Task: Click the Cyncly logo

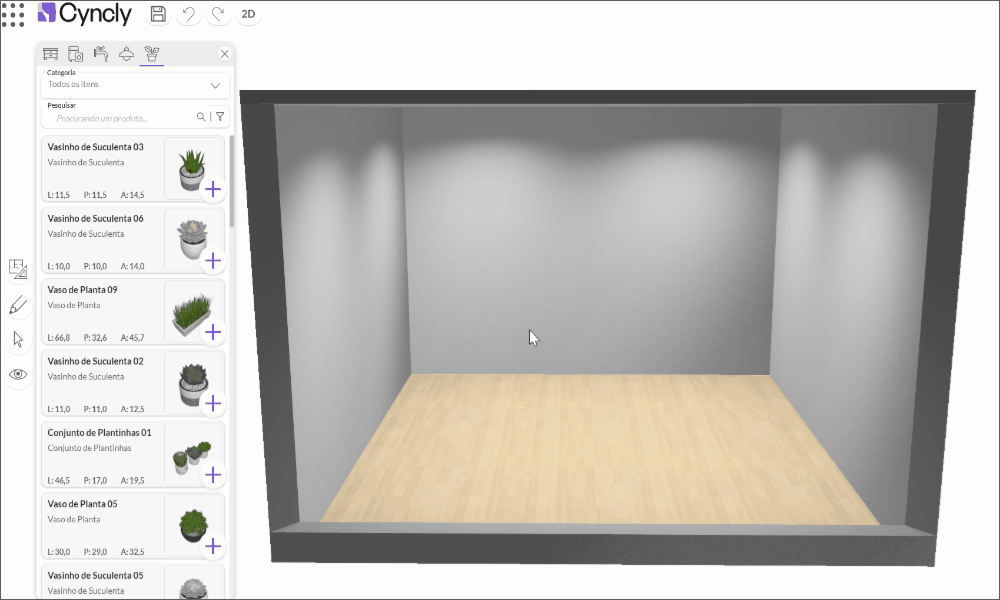Action: click(85, 13)
